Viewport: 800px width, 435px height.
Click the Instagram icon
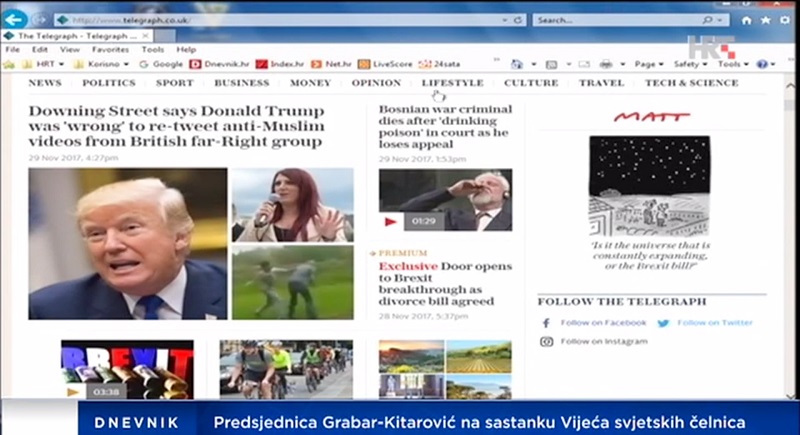pyautogui.click(x=546, y=342)
